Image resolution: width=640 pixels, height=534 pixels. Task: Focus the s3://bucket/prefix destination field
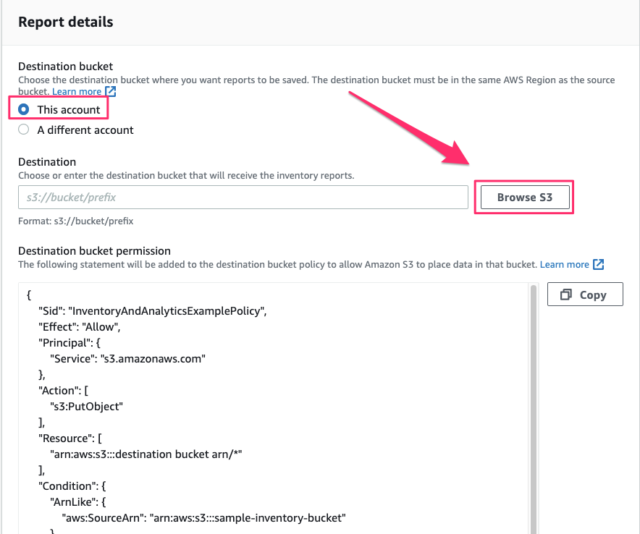pyautogui.click(x=243, y=198)
